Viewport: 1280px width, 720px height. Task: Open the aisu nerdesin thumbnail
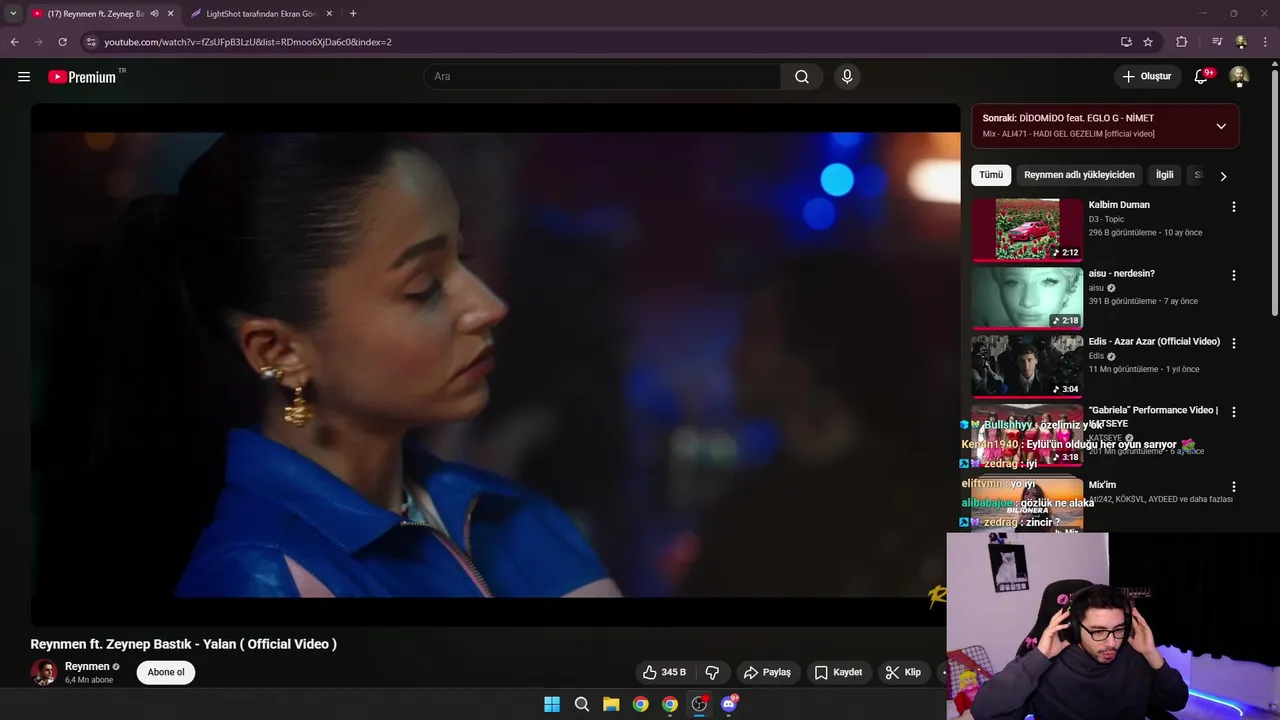[x=1027, y=297]
